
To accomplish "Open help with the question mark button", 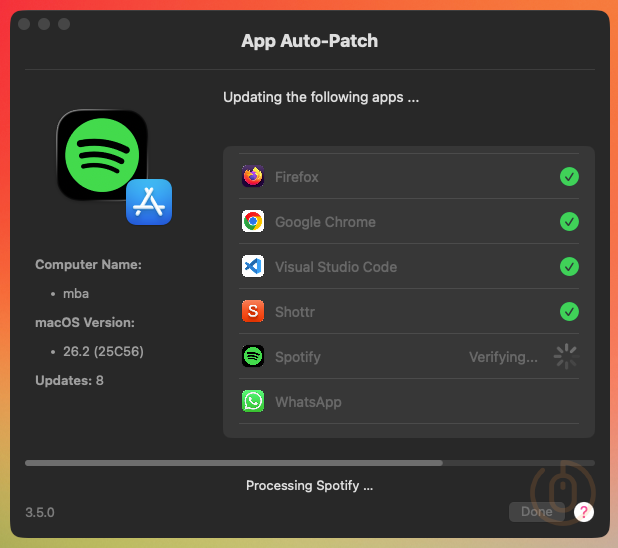I will point(584,512).
